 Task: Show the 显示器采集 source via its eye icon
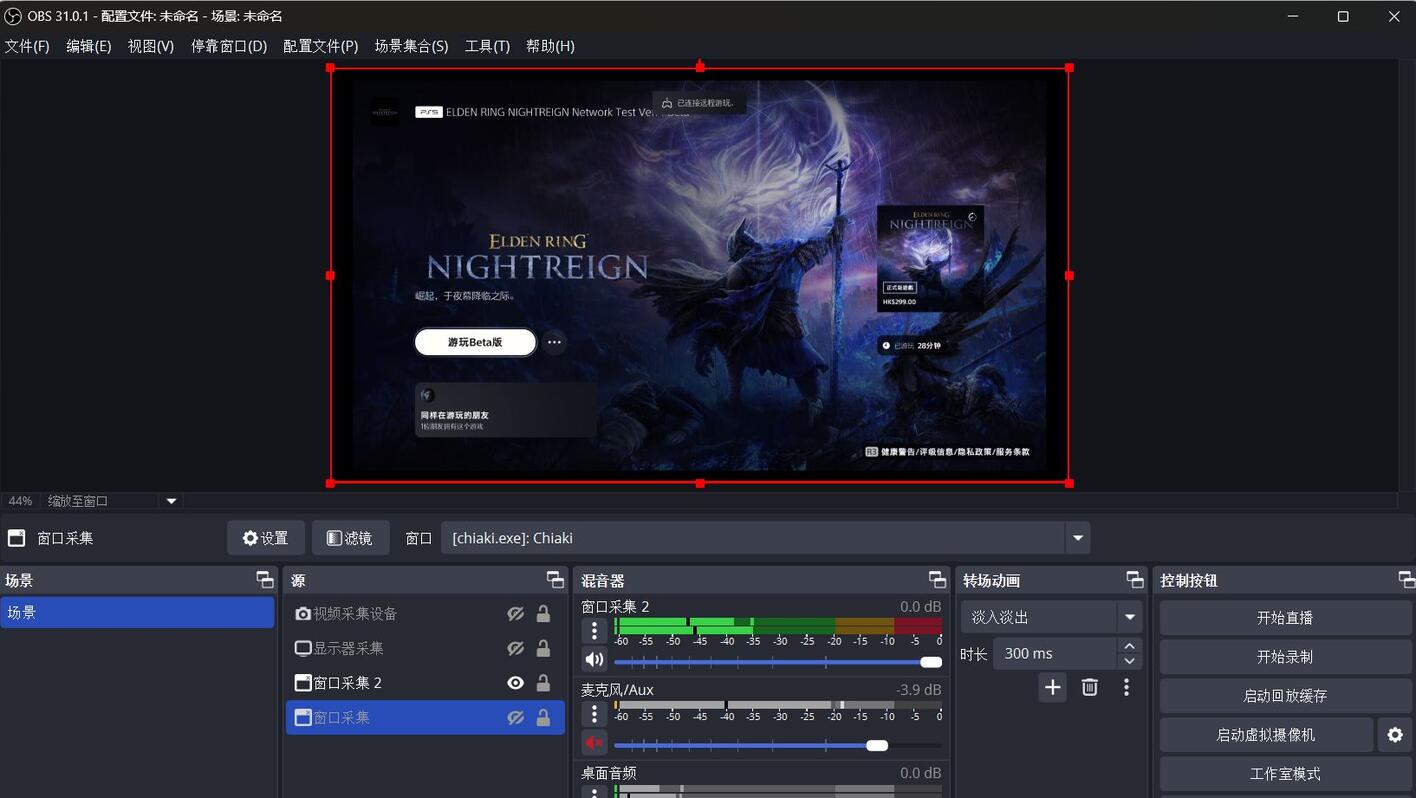[515, 648]
